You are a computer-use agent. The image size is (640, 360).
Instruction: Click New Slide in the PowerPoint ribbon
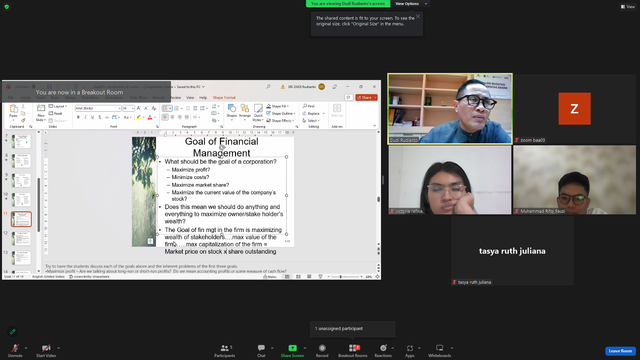tap(41, 112)
